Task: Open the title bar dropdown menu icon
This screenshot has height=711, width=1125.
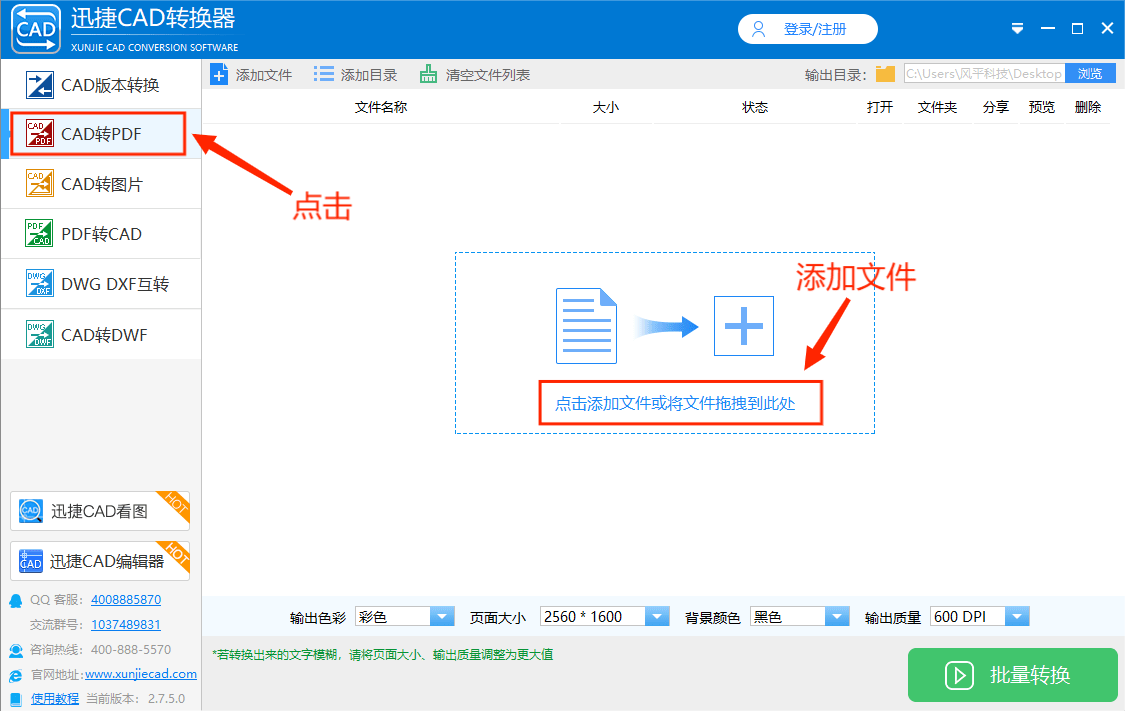Action: point(1017,29)
